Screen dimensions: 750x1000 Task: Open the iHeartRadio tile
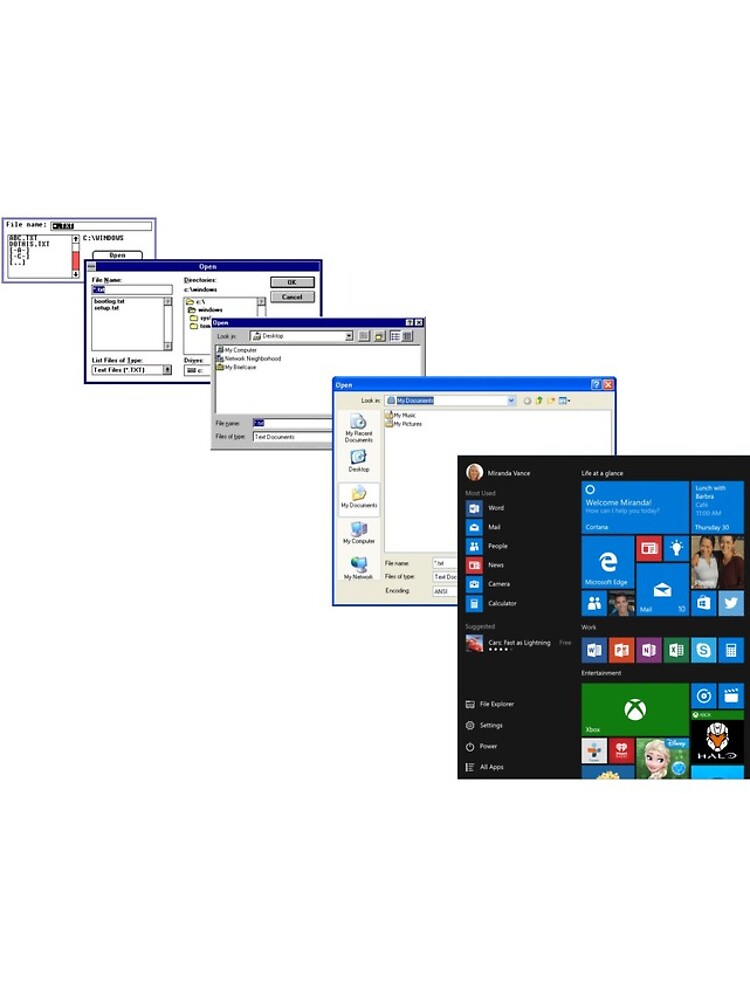621,751
